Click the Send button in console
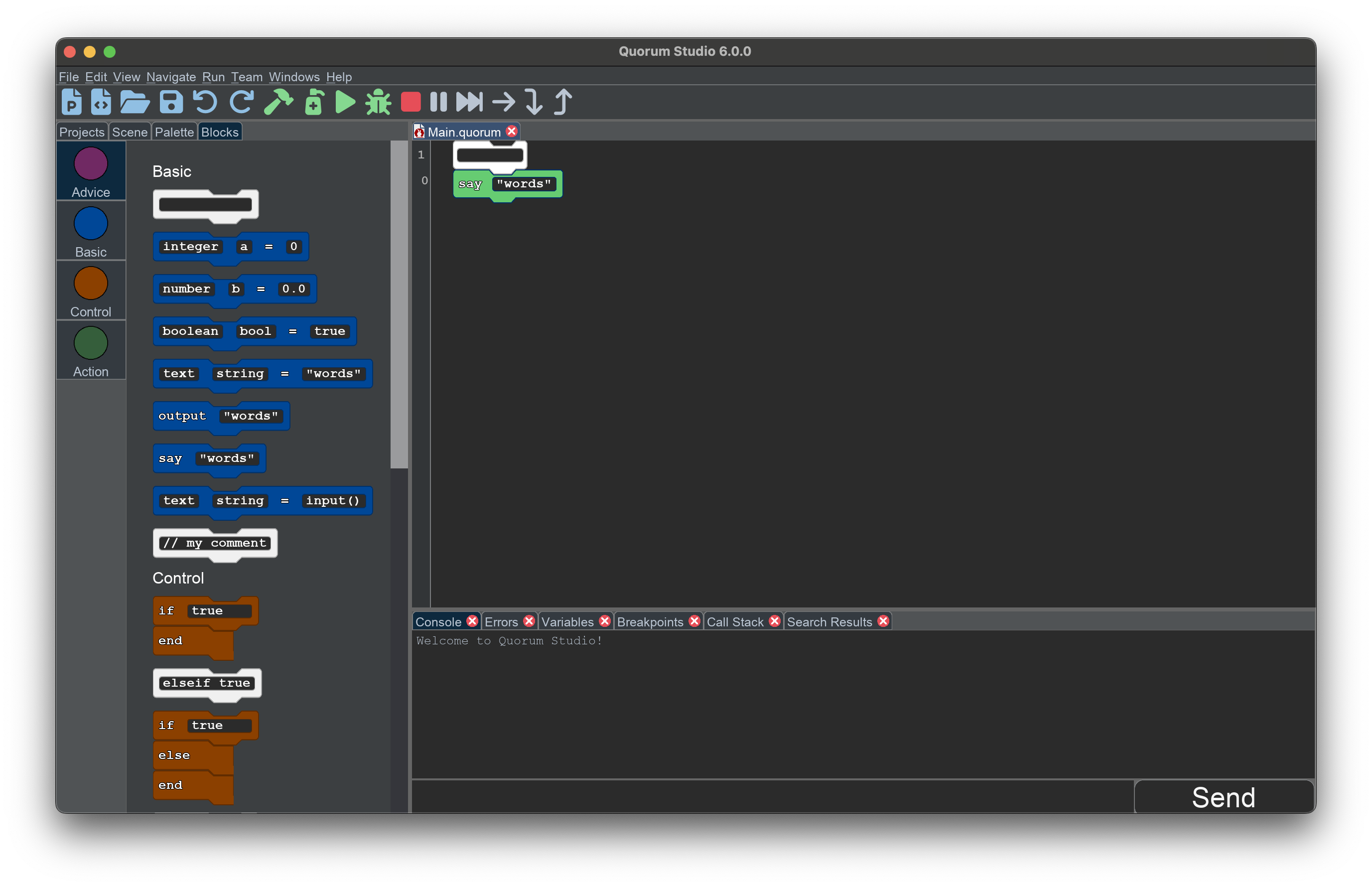Screen dimensions: 1372x887 1223,797
